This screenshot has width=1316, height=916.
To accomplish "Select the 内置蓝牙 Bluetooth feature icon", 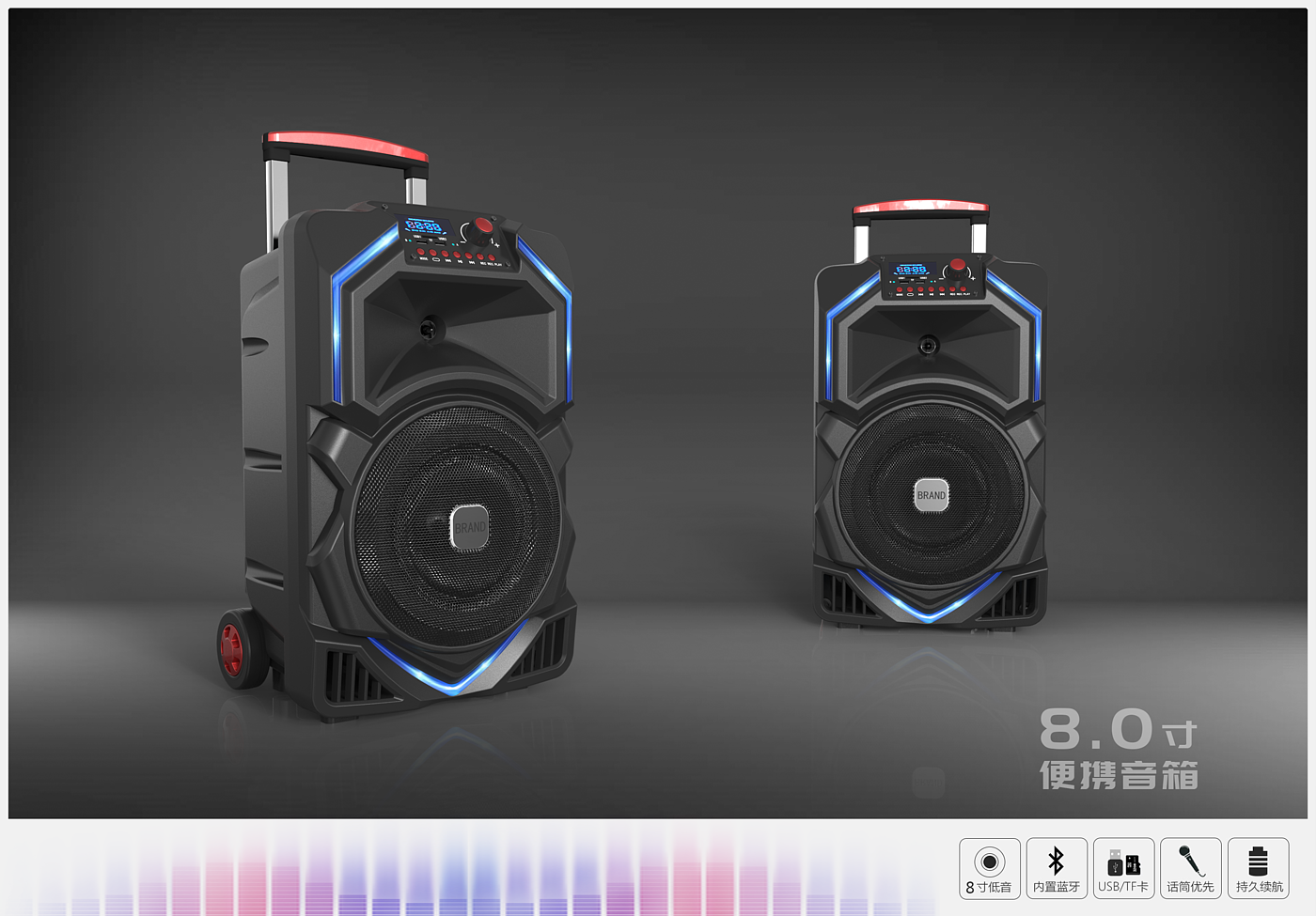I will pyautogui.click(x=1057, y=868).
